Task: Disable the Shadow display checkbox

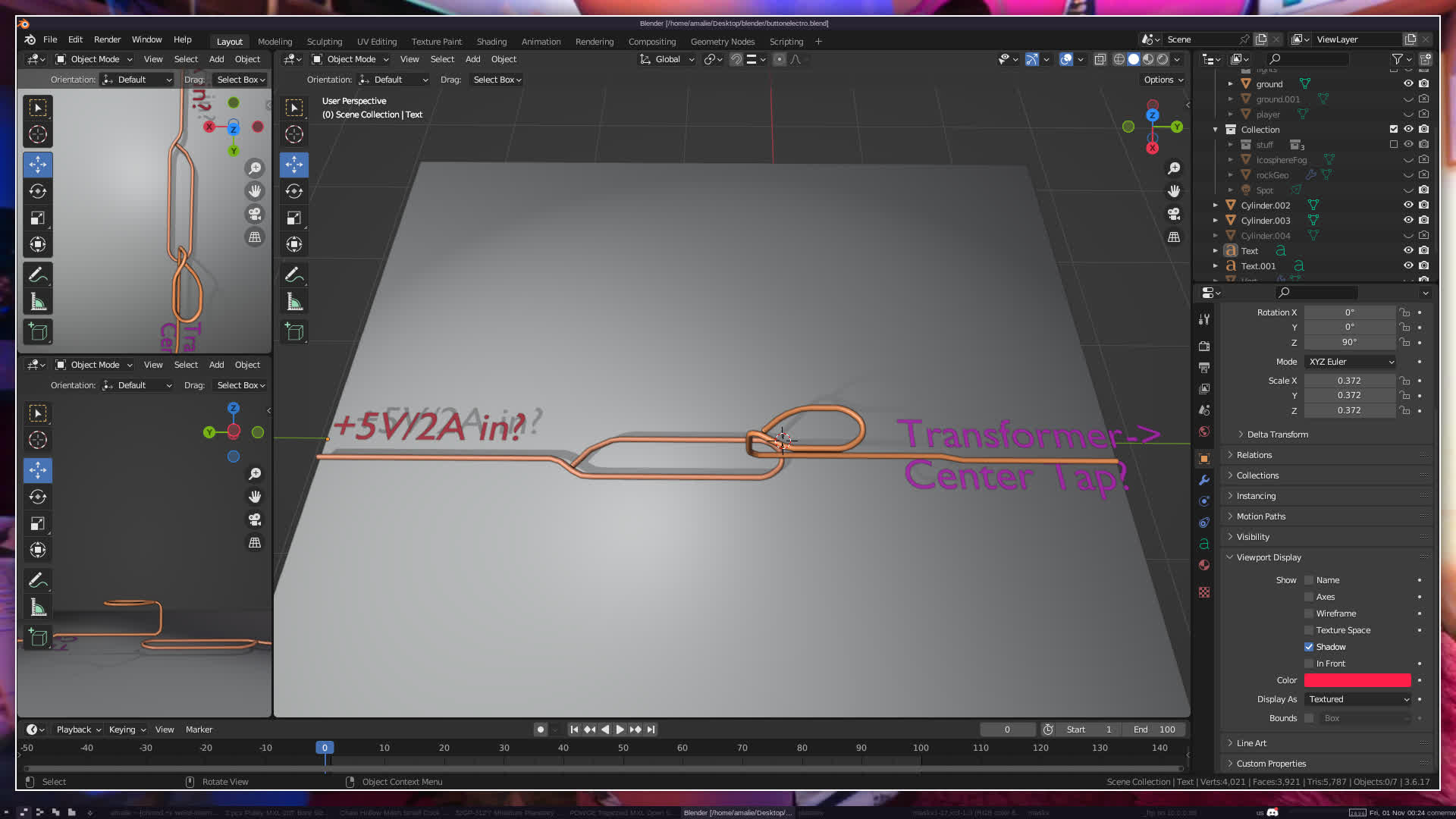Action: pyautogui.click(x=1309, y=647)
